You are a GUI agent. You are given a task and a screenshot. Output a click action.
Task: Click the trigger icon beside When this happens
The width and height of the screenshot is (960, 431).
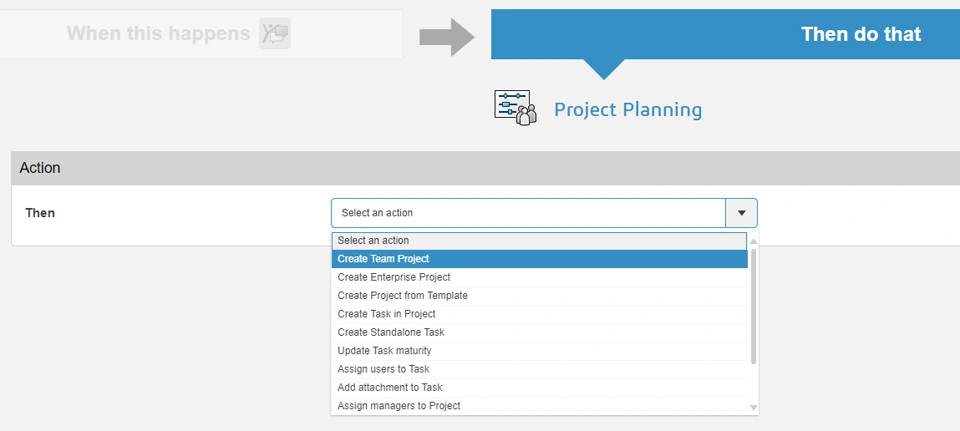pos(274,34)
